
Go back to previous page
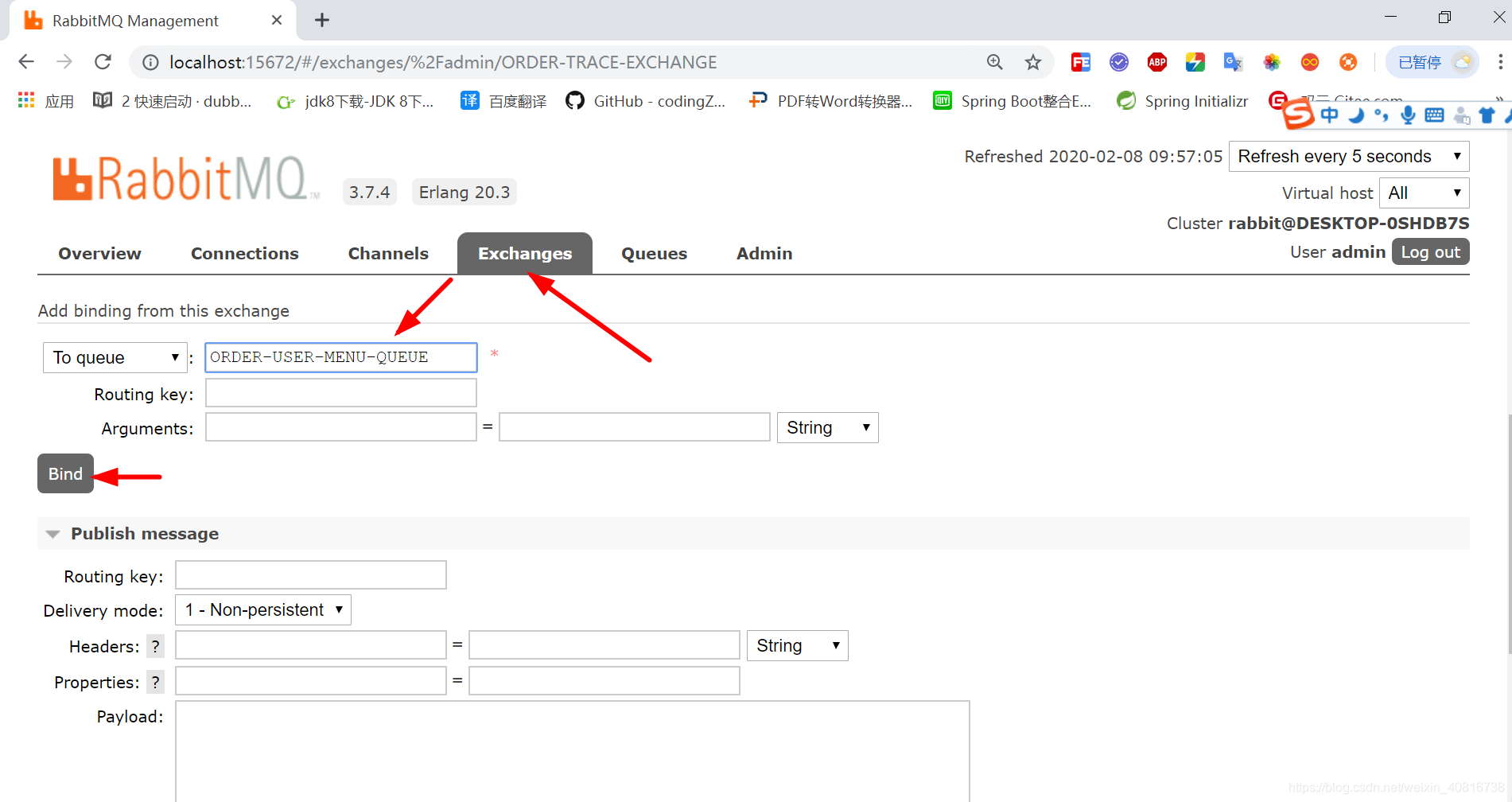[26, 62]
